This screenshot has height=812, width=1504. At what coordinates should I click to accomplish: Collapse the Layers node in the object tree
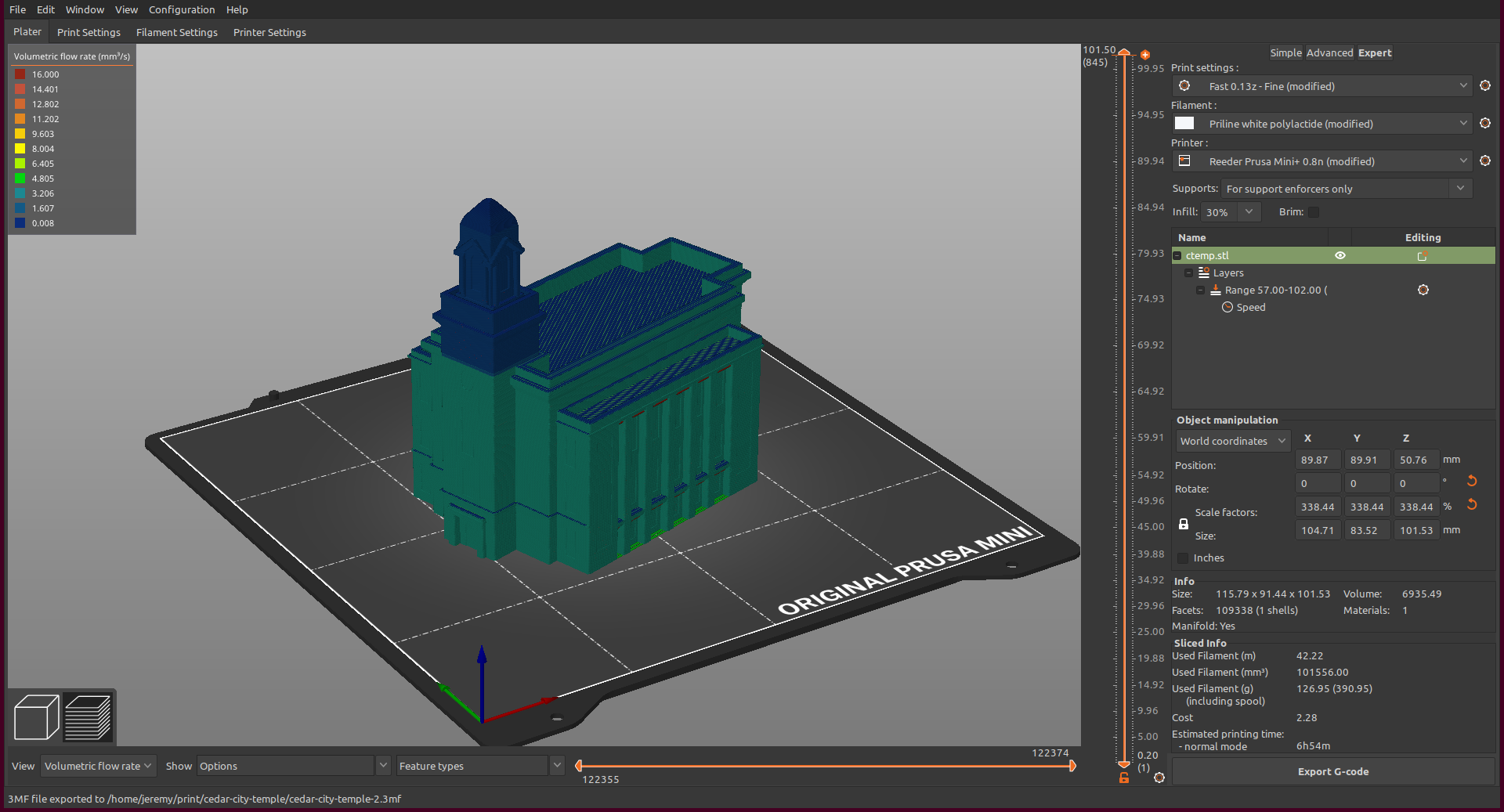[1188, 272]
